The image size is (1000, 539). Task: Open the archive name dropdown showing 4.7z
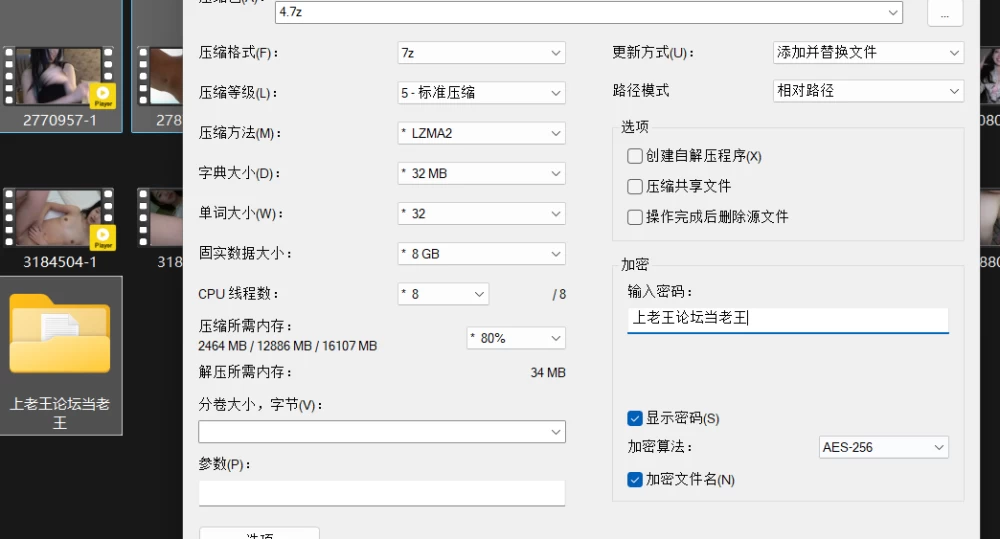coord(589,12)
